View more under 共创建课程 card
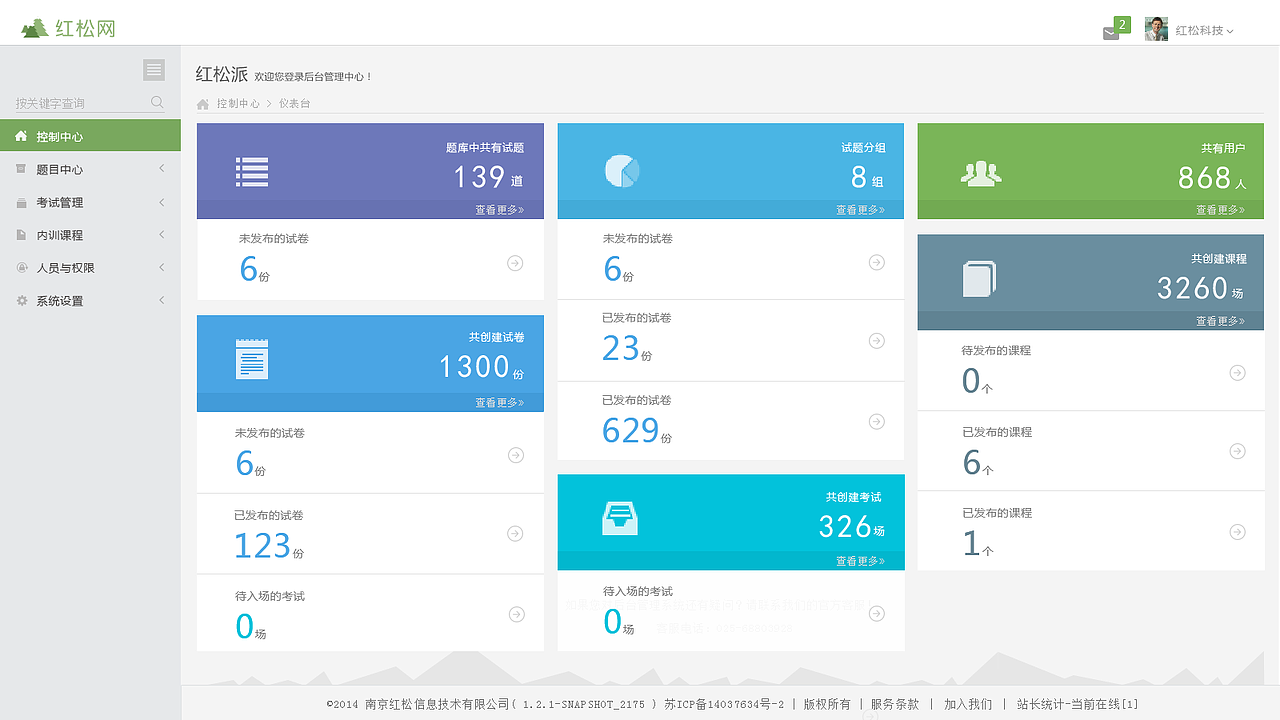The height and width of the screenshot is (720, 1280). 1220,321
